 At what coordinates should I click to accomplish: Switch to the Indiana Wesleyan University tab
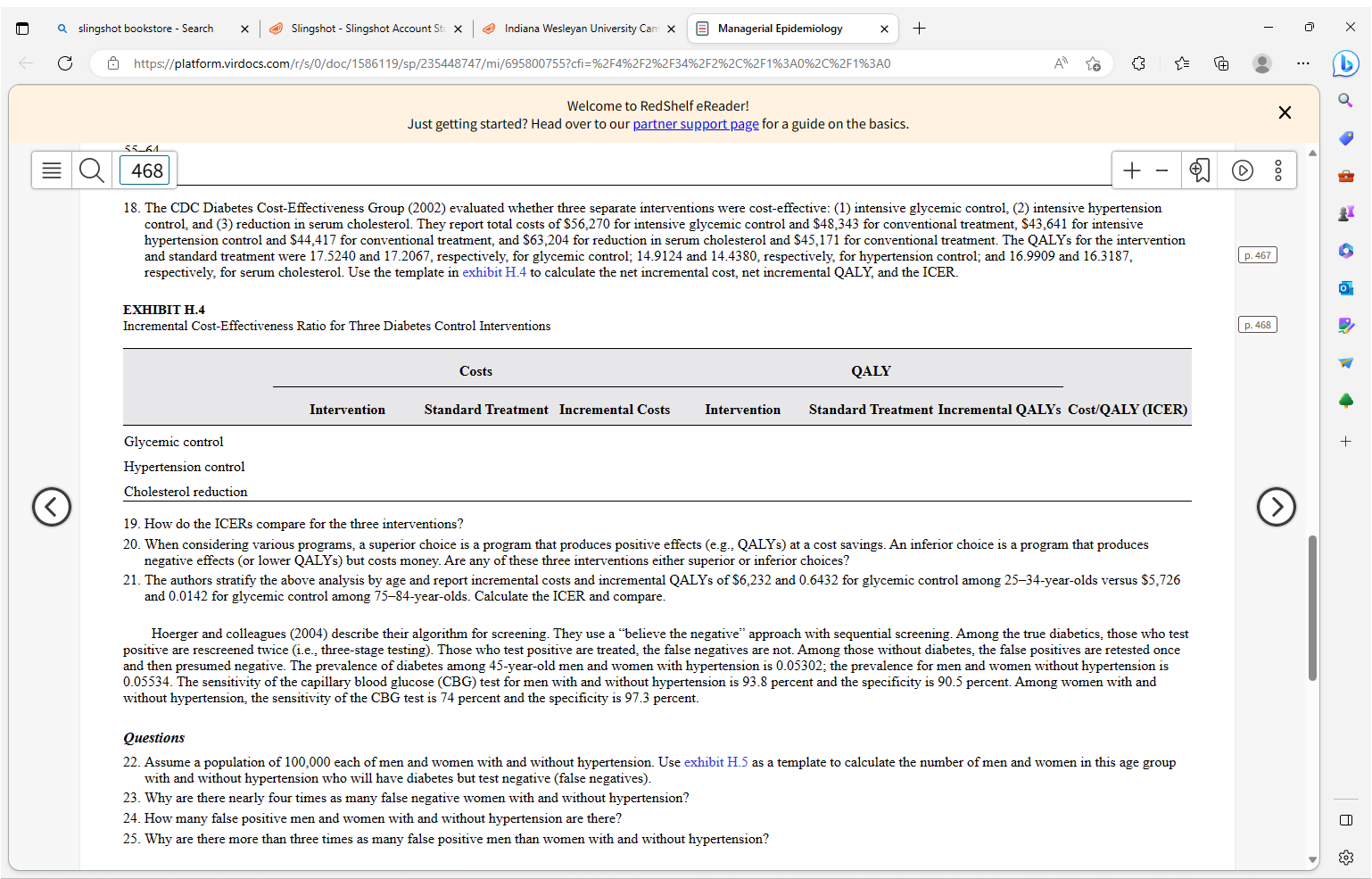580,29
